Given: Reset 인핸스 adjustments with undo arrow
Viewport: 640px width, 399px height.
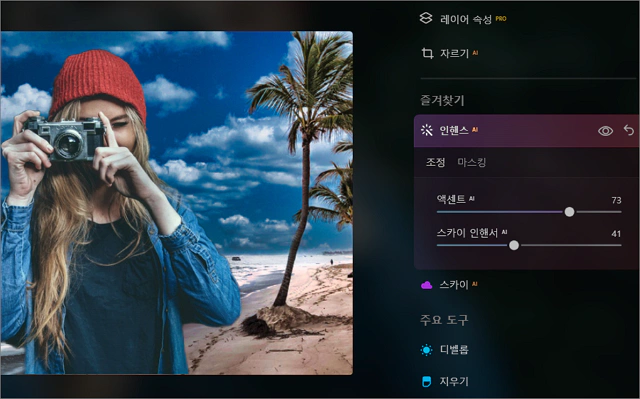Looking at the screenshot, I should [x=629, y=130].
